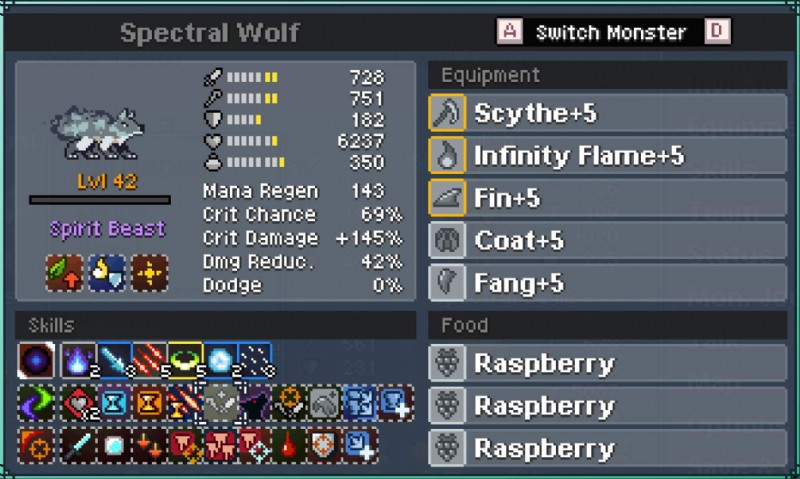Select the orange hourglass passive skill
The height and width of the screenshot is (479, 800).
point(149,403)
